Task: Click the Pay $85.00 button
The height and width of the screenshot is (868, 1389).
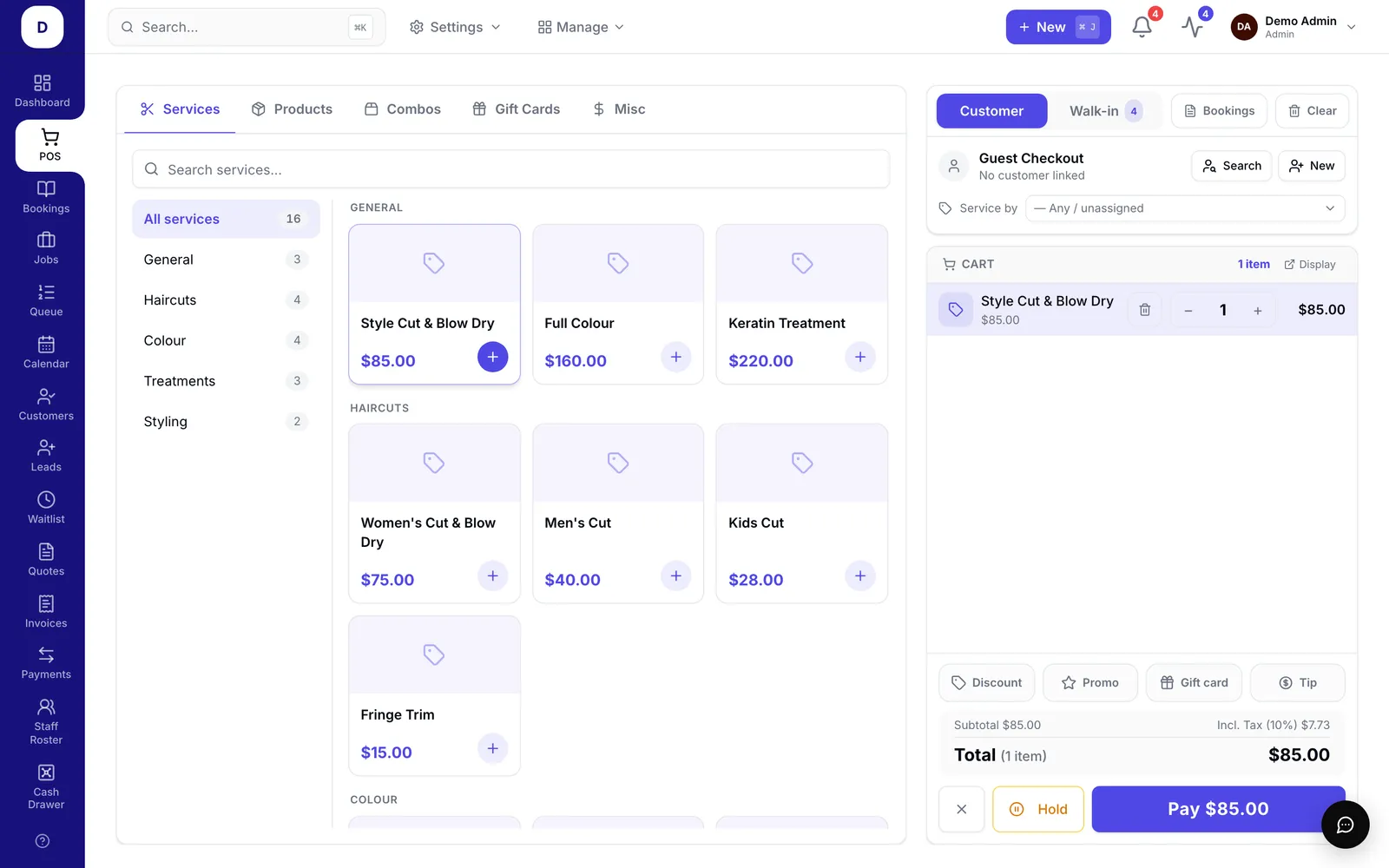Action: pyautogui.click(x=1218, y=809)
